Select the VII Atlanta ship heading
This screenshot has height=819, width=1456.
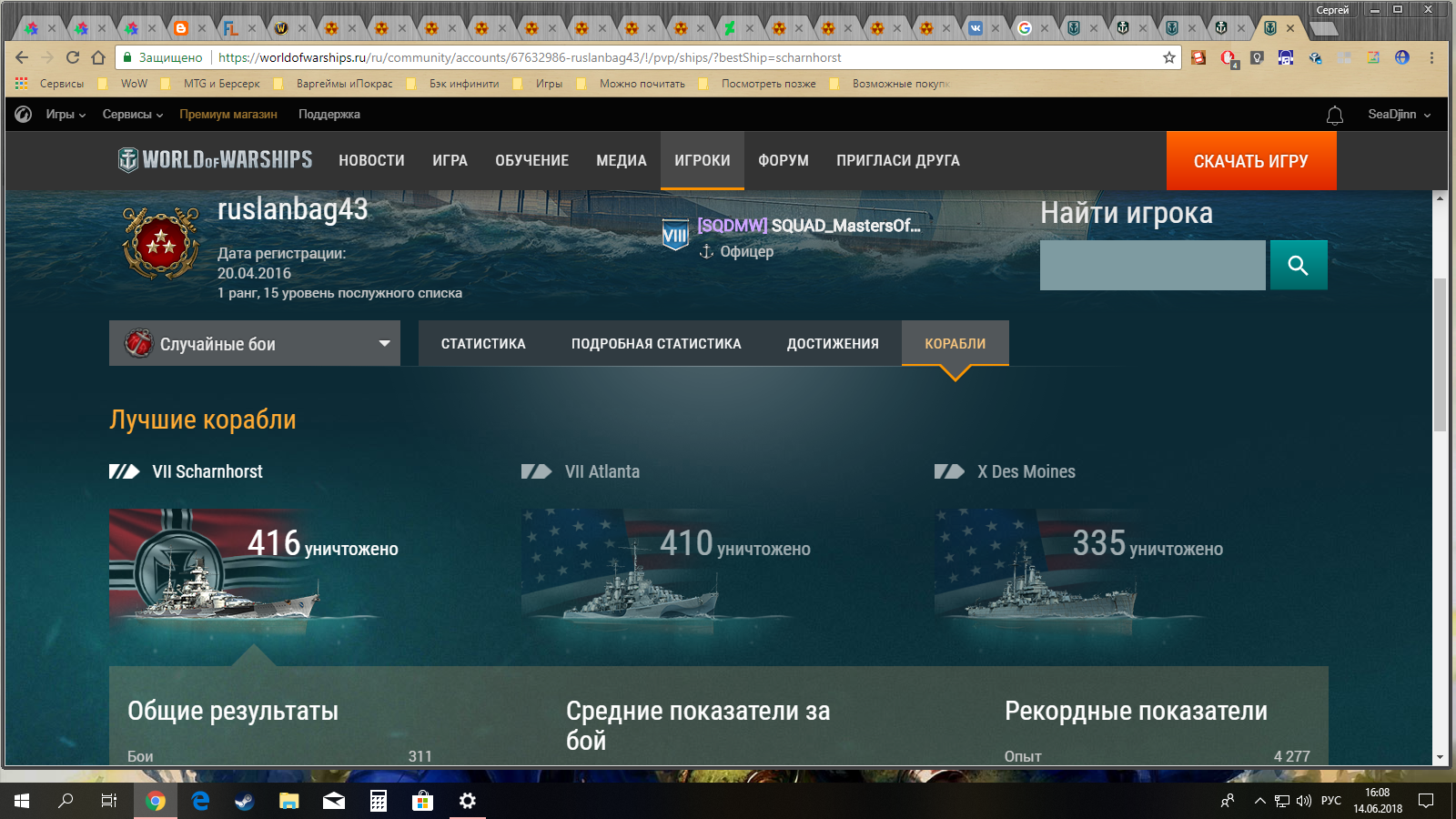pos(602,471)
